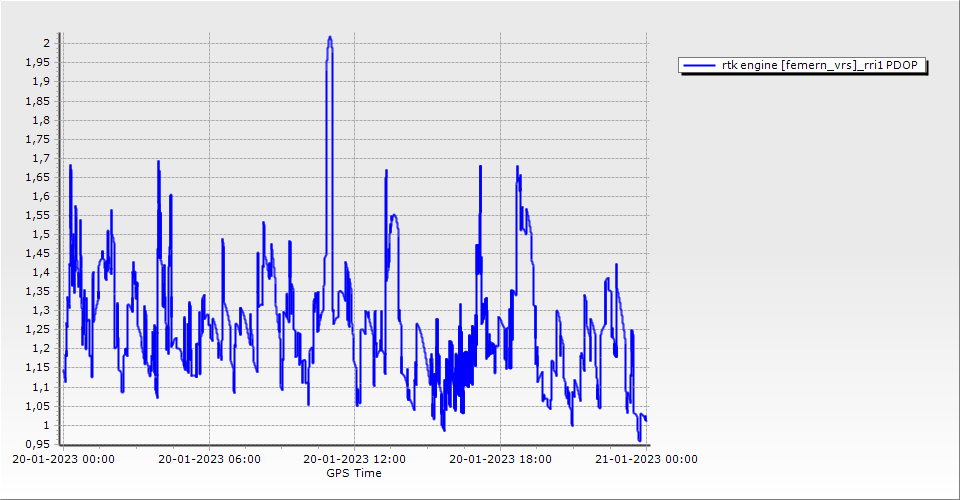The width and height of the screenshot is (960, 500).
Task: Click the highest PDOP peak above 2
Action: [330, 38]
